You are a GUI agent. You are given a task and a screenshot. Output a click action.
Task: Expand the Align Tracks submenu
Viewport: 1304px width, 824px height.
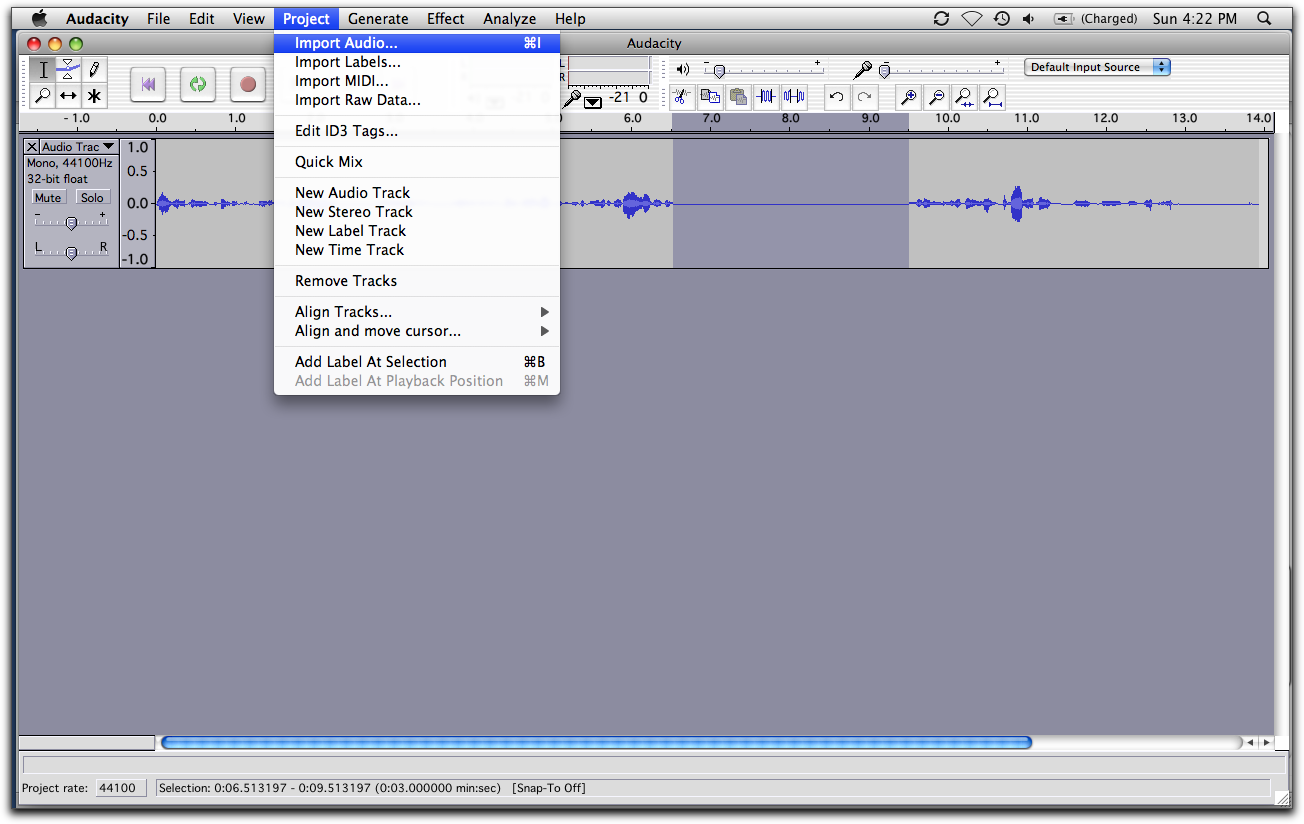[417, 312]
